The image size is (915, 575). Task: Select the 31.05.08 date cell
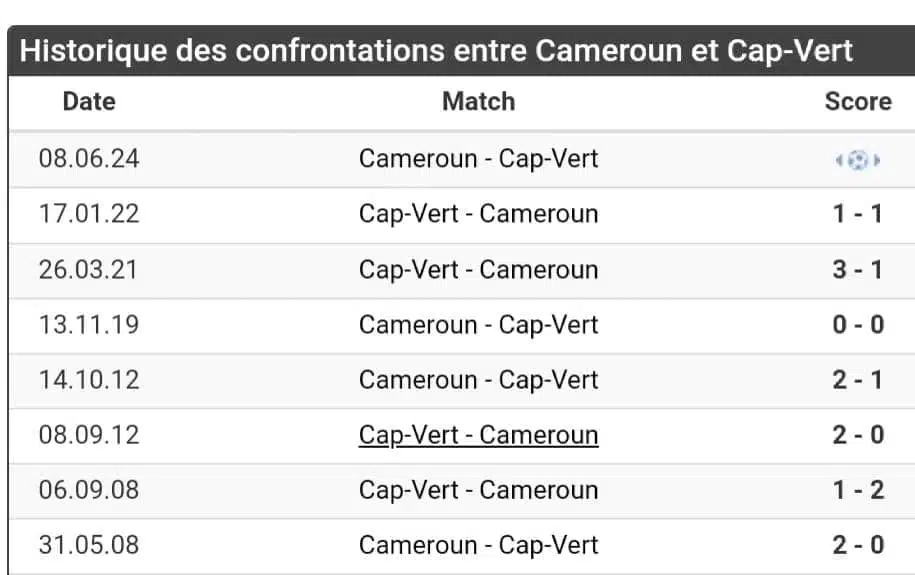(89, 545)
